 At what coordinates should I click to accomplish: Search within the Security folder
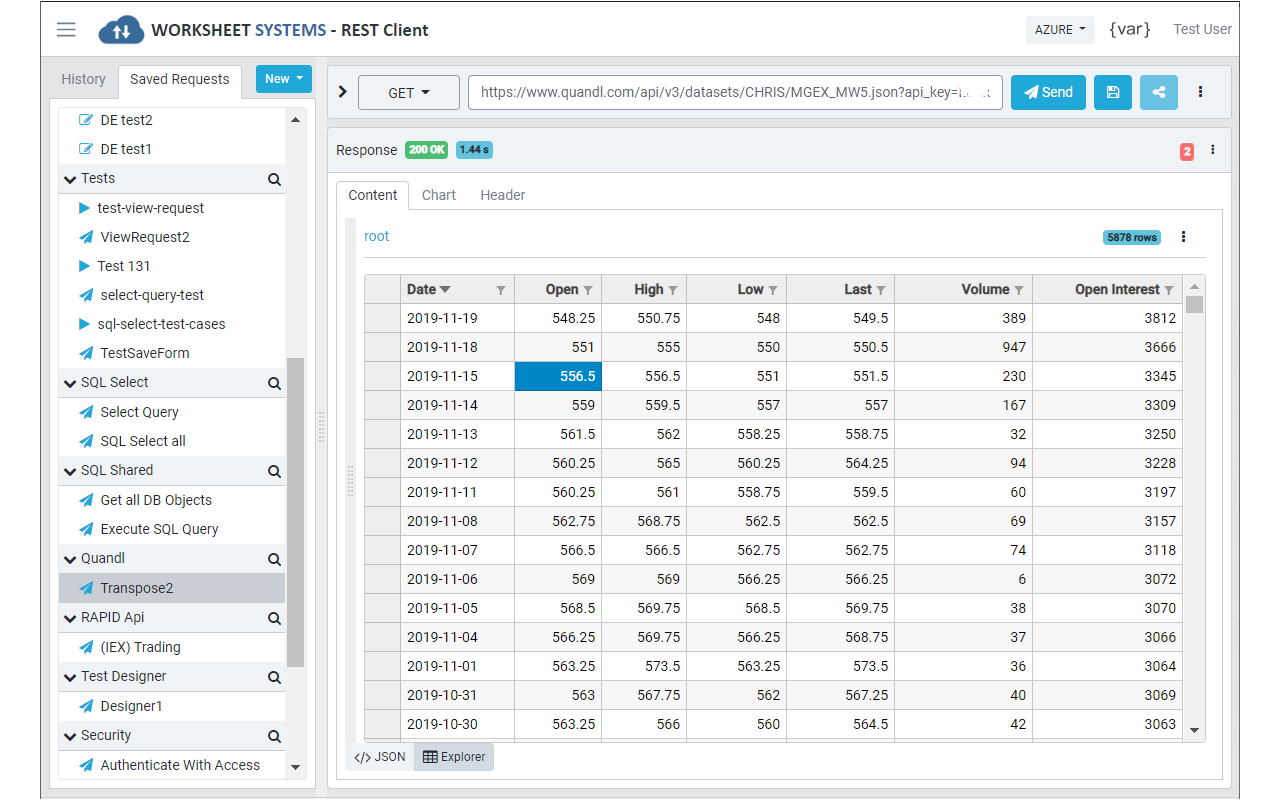coord(274,737)
